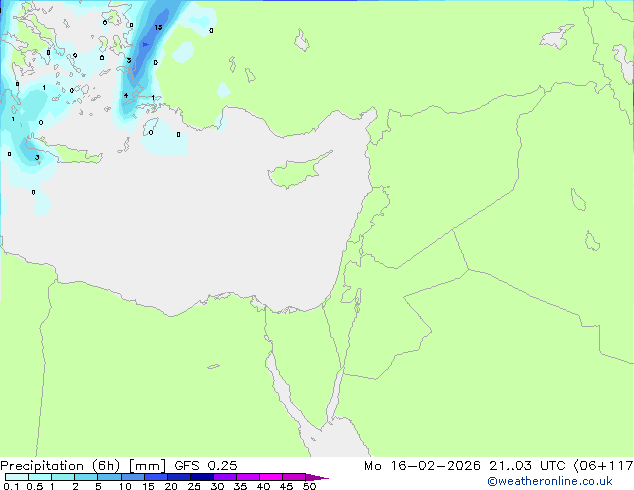Viewport: 634px width, 490px height.
Task: Click the '(06+117' forecast run text
Action: pos(603,466)
